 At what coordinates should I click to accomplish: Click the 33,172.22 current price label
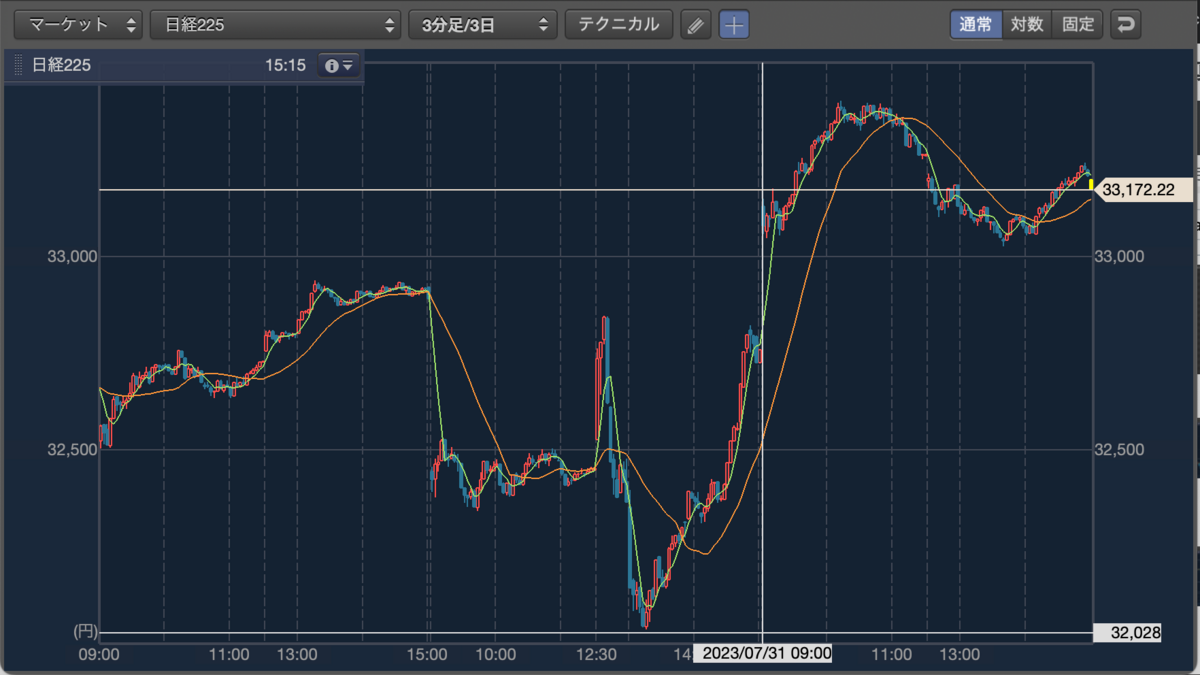1146,189
